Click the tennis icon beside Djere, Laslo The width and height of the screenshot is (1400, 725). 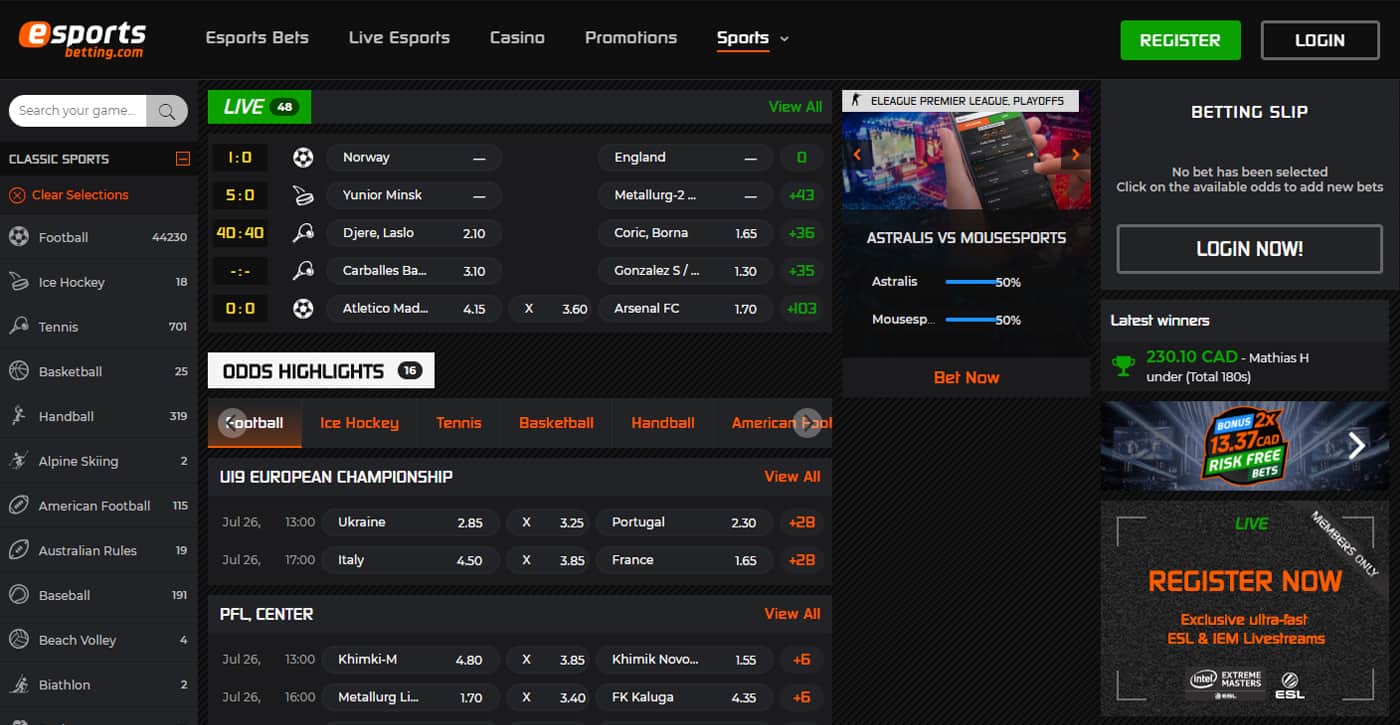[x=303, y=233]
